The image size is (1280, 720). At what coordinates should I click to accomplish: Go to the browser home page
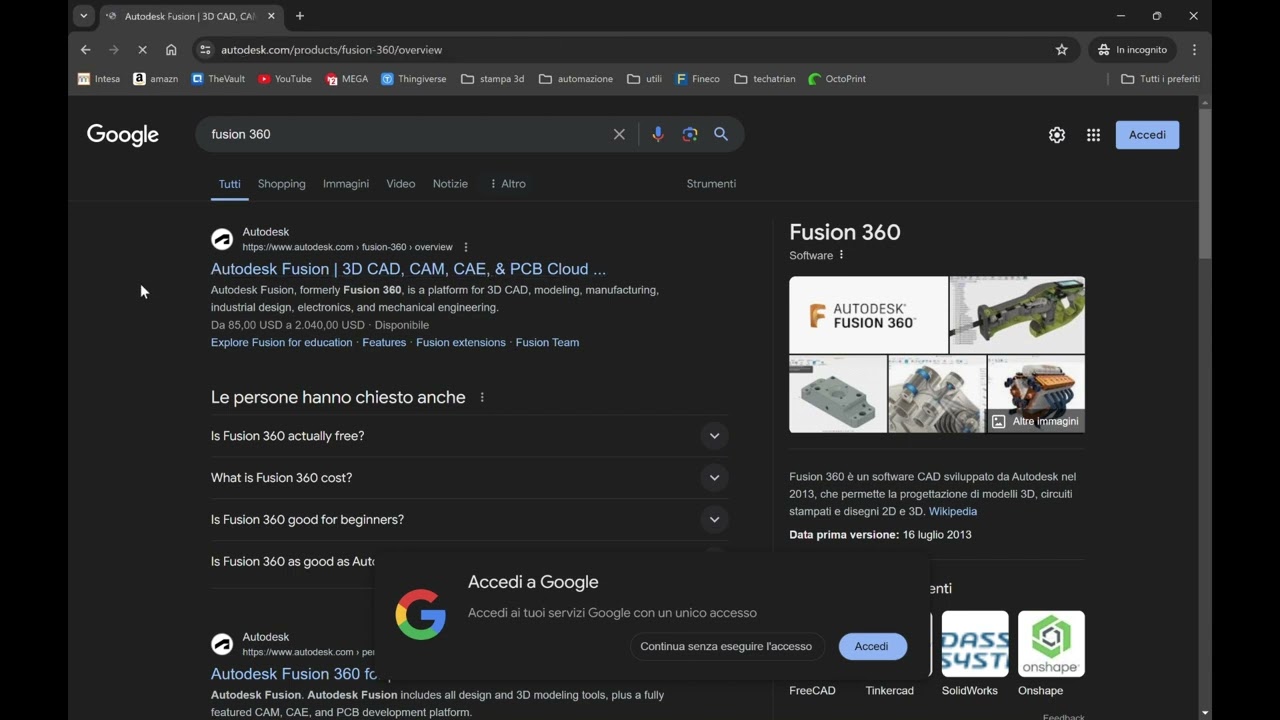click(x=171, y=50)
